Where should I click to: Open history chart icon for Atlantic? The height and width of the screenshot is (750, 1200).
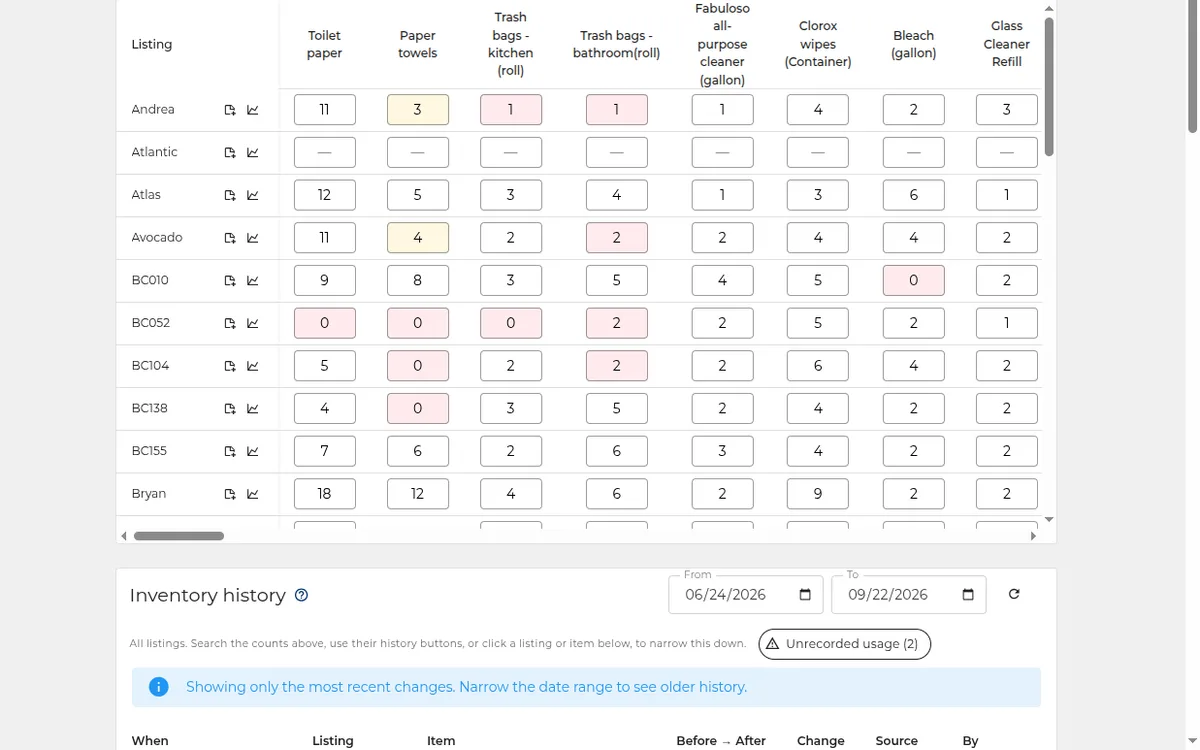tap(252, 153)
